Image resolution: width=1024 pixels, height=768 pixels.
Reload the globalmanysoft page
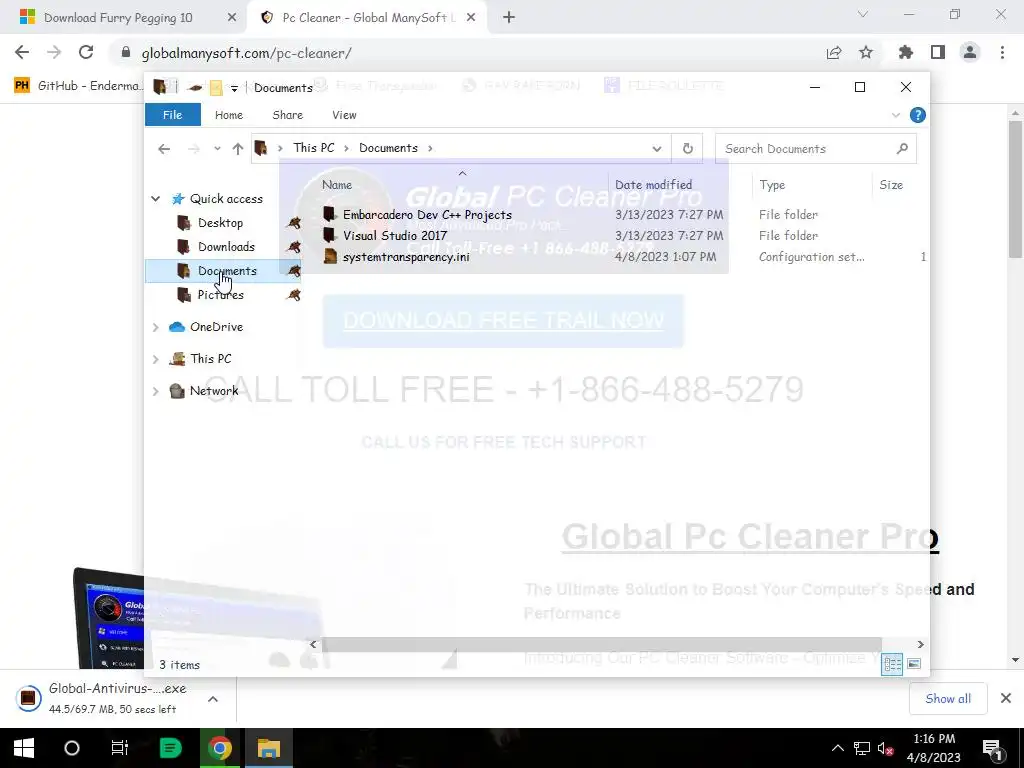click(86, 53)
